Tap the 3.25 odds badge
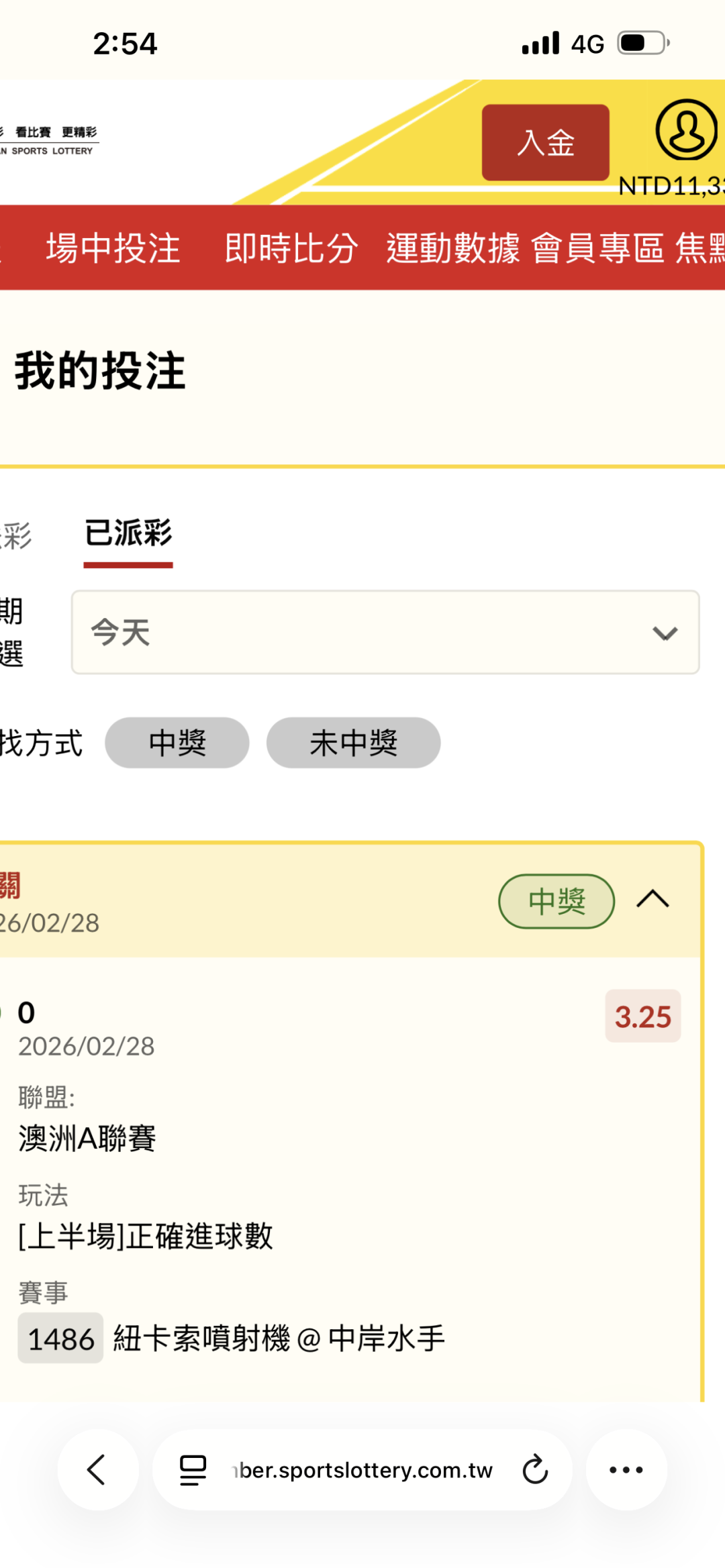The width and height of the screenshot is (725, 1568). (x=642, y=1016)
